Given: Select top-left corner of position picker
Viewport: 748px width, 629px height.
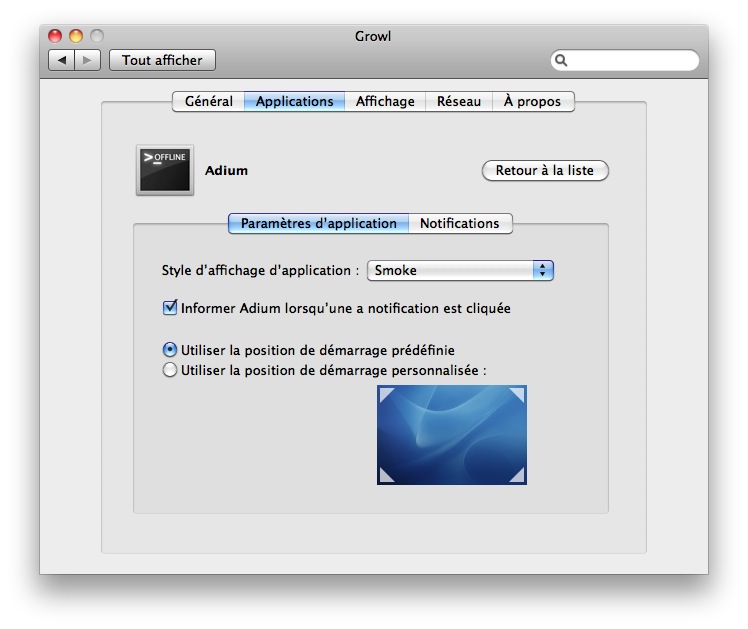Looking at the screenshot, I should click(386, 394).
